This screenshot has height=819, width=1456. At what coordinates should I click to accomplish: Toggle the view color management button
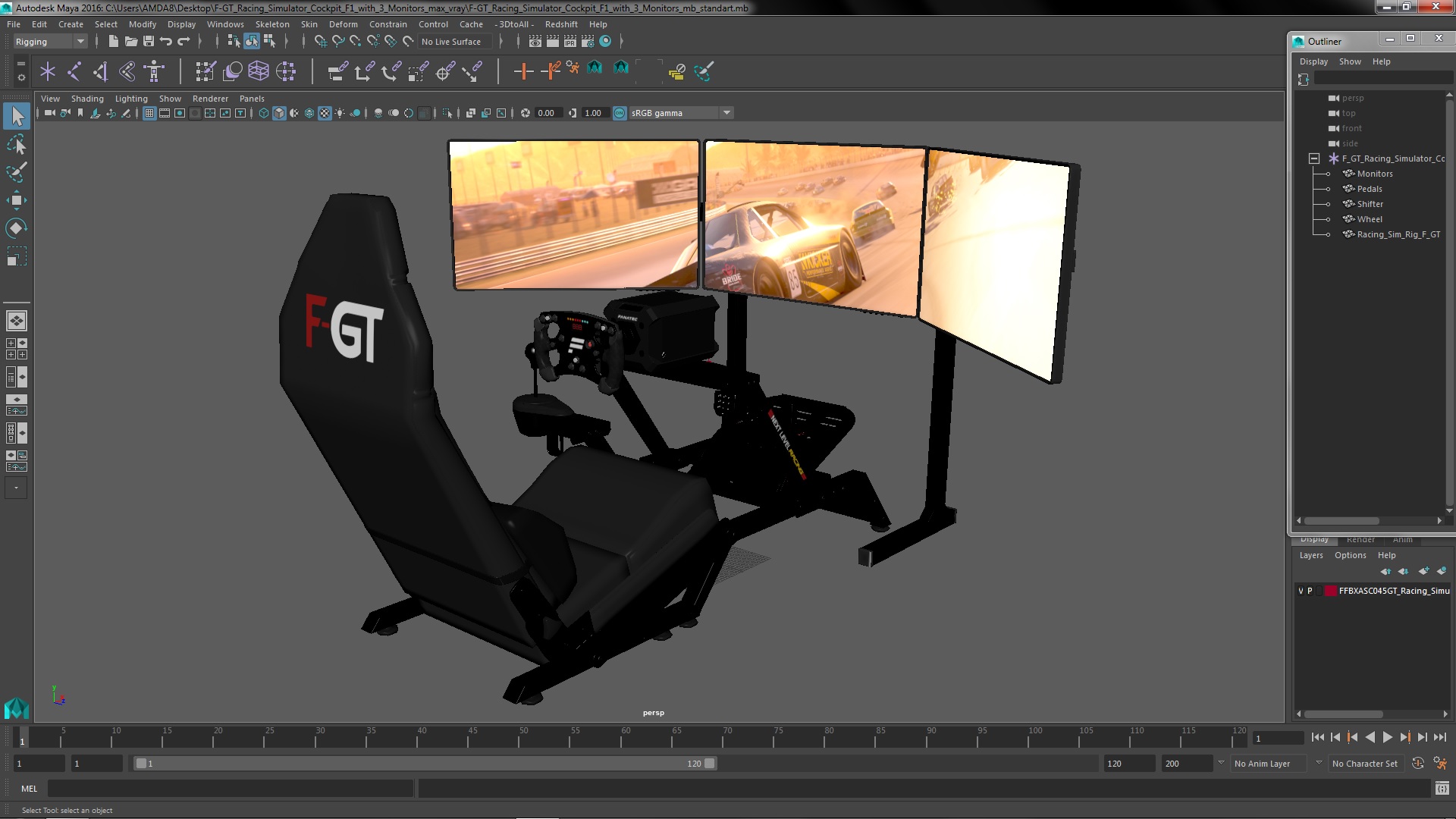[x=620, y=113]
